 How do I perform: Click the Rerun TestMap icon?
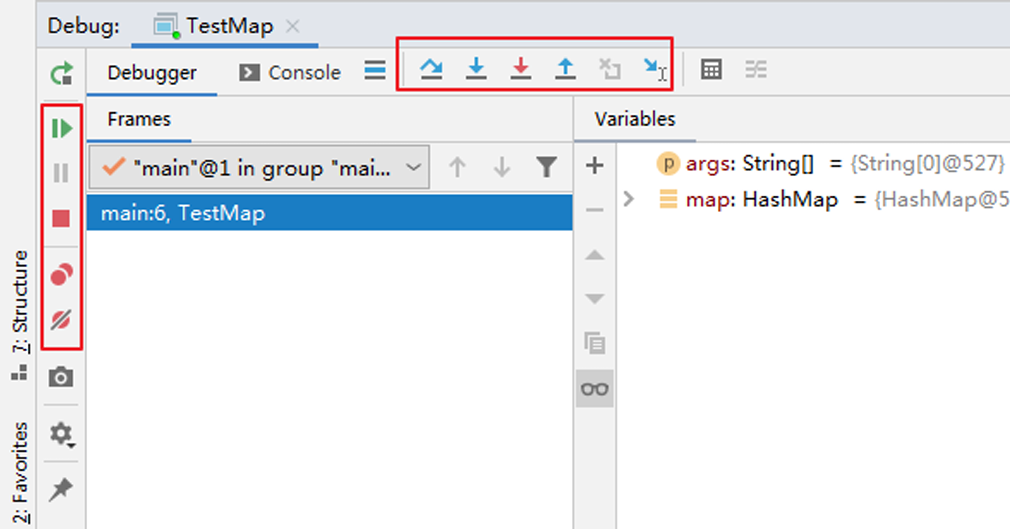tap(62, 73)
